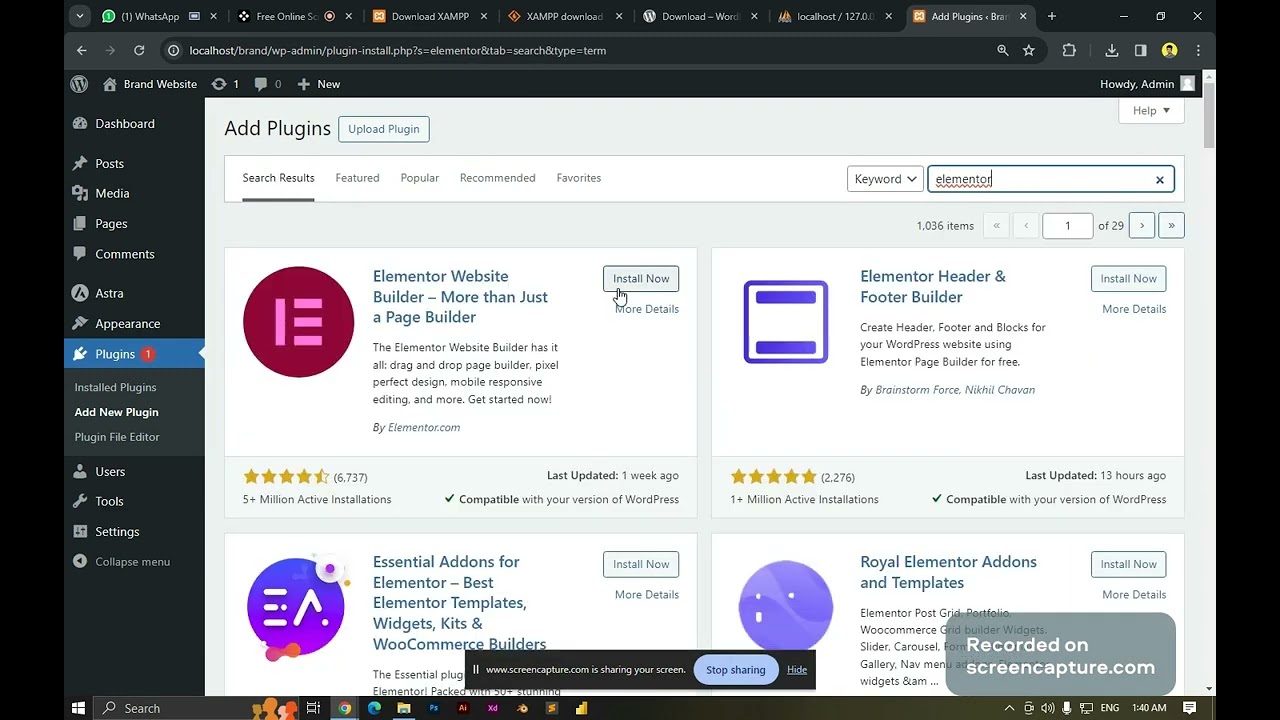The width and height of the screenshot is (1280, 720).
Task: Click the WordPress logo in admin bar
Action: pyautogui.click(x=79, y=84)
